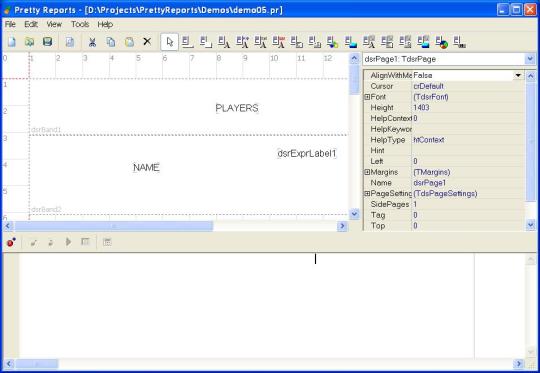Click the script editor horizontal scroll left arrow
The height and width of the screenshot is (373, 540).
tap(8, 364)
